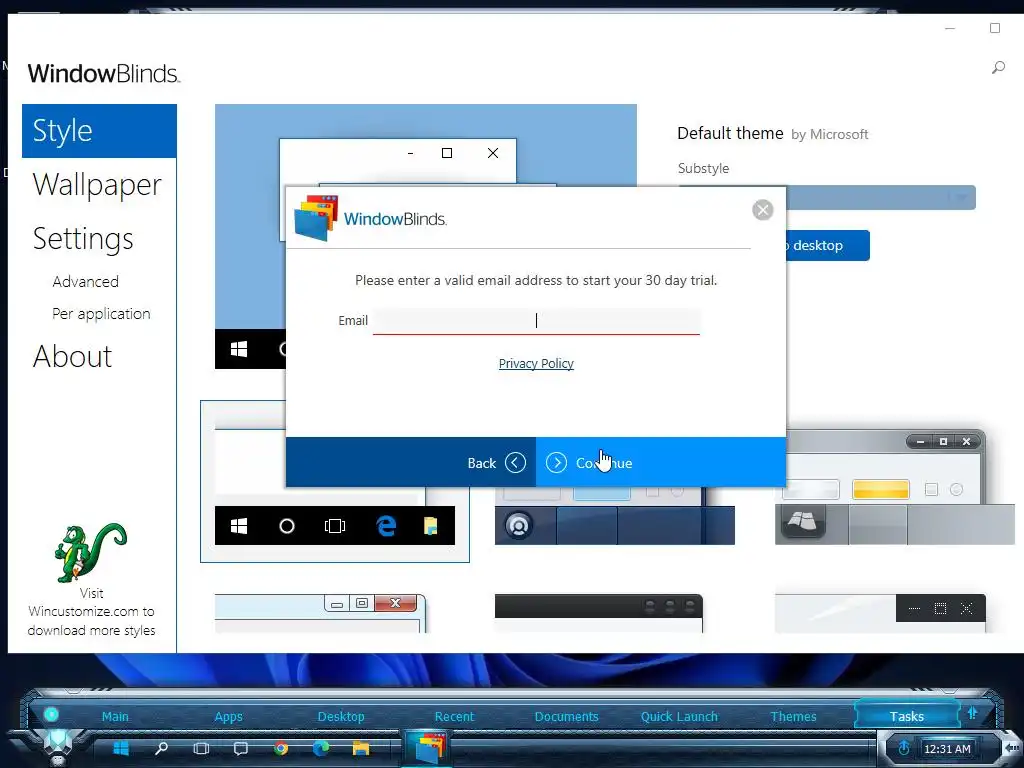Open the About section
Image resolution: width=1024 pixels, height=768 pixels.
point(72,357)
